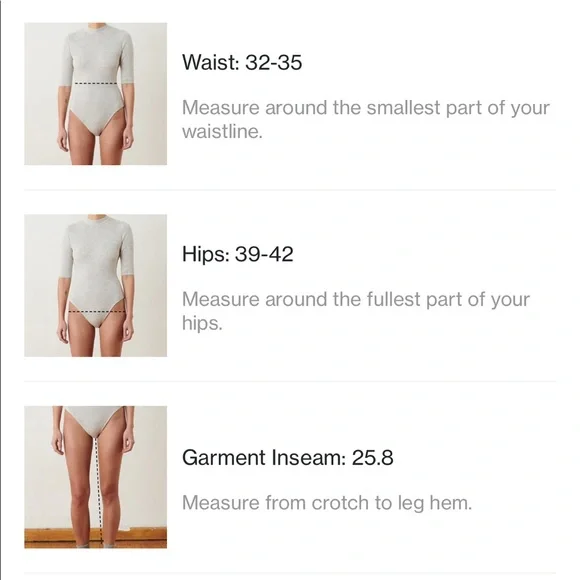Click the word 'waistline.' in the description
The width and height of the screenshot is (580, 580).
[x=222, y=132]
